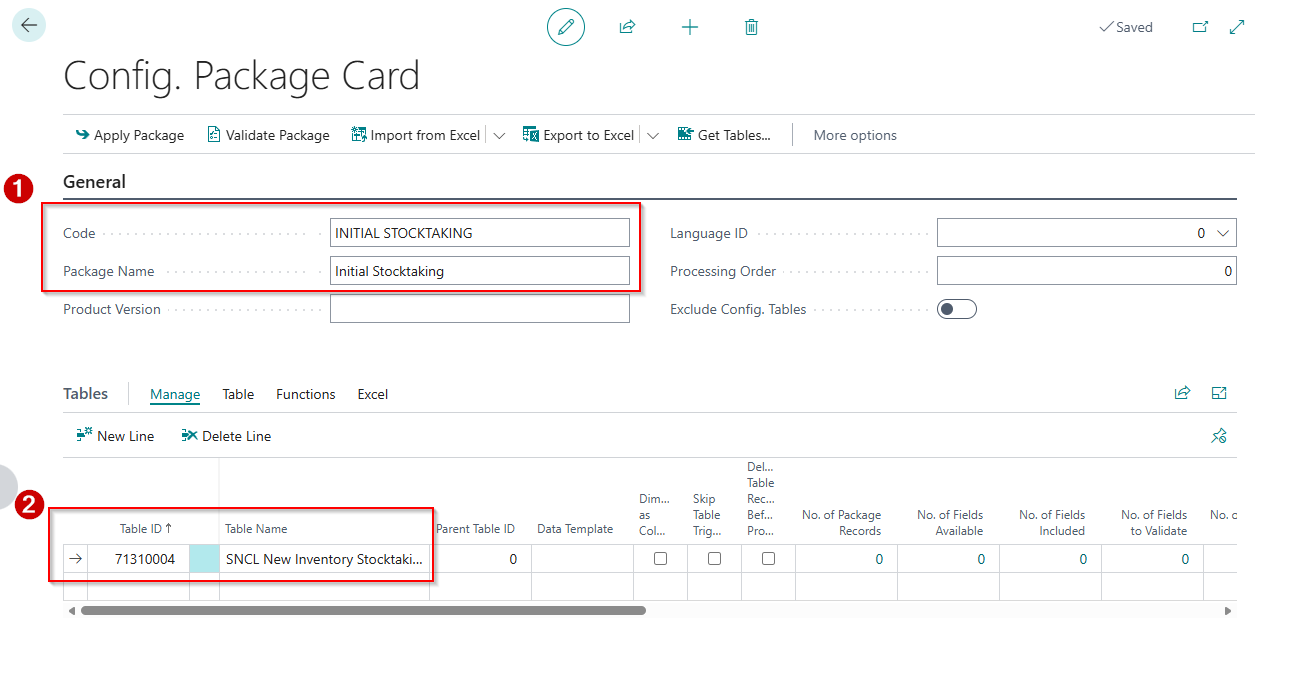Open the page in a new window
Screen dimensions: 1297x676
click(1200, 27)
